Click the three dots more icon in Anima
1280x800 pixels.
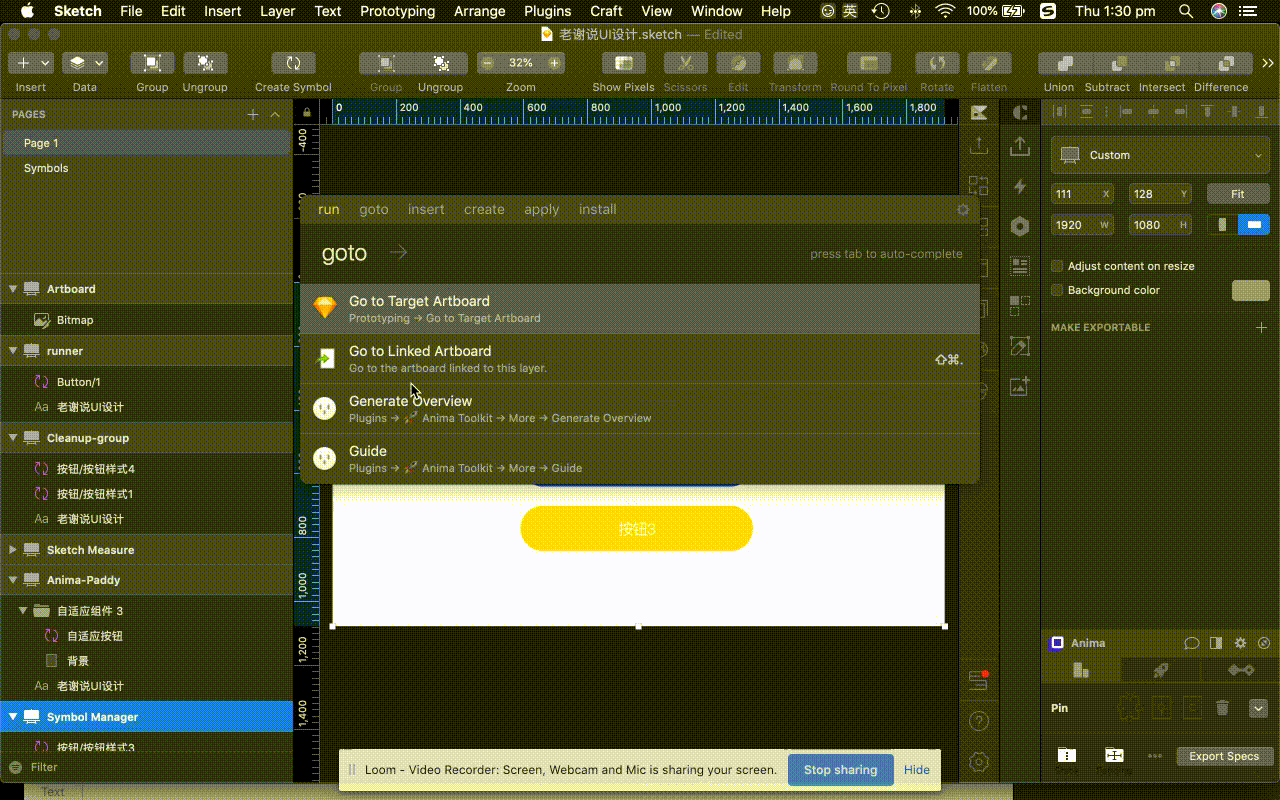pos(1155,756)
